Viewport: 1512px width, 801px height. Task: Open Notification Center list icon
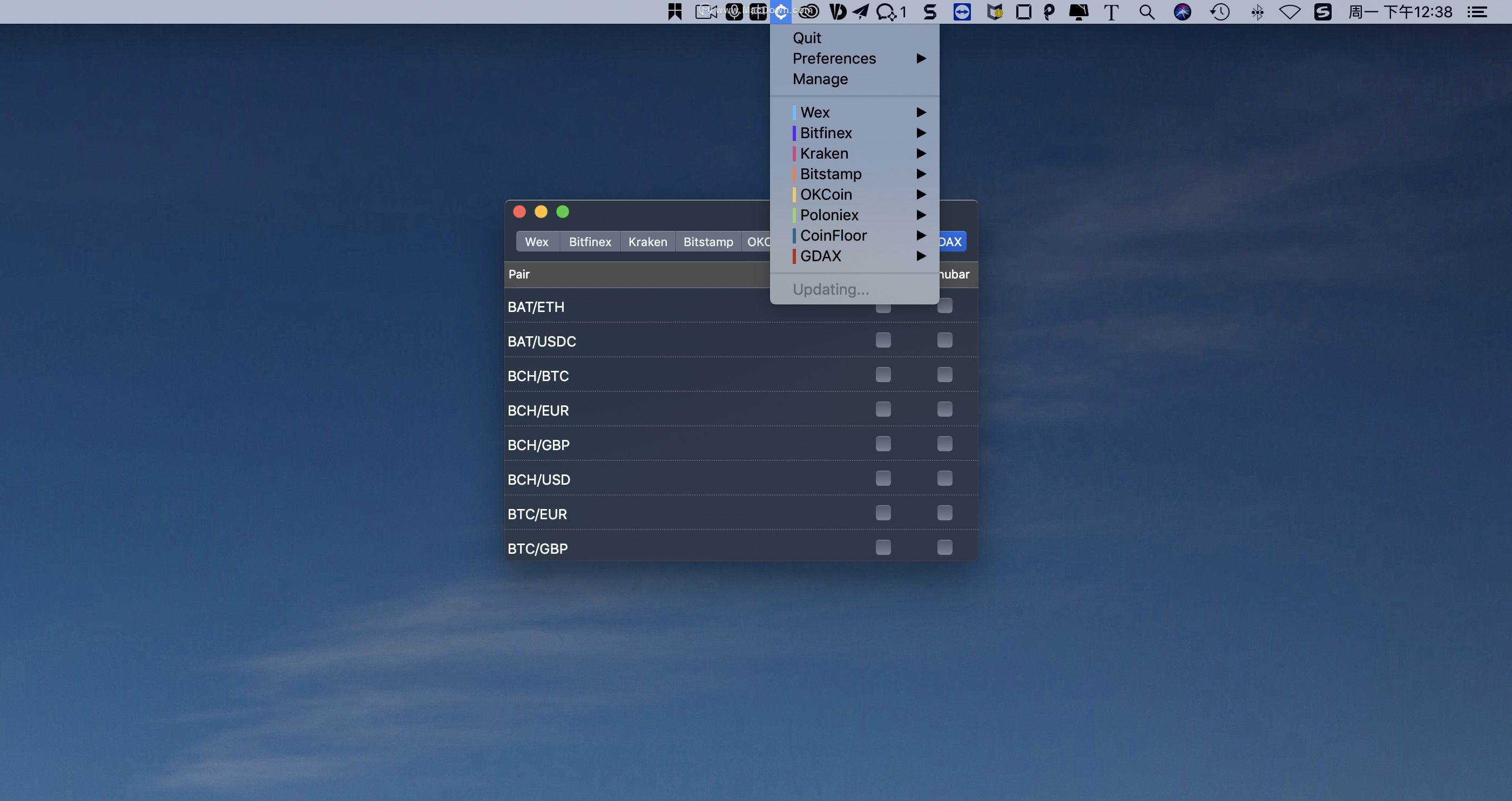pyautogui.click(x=1477, y=12)
